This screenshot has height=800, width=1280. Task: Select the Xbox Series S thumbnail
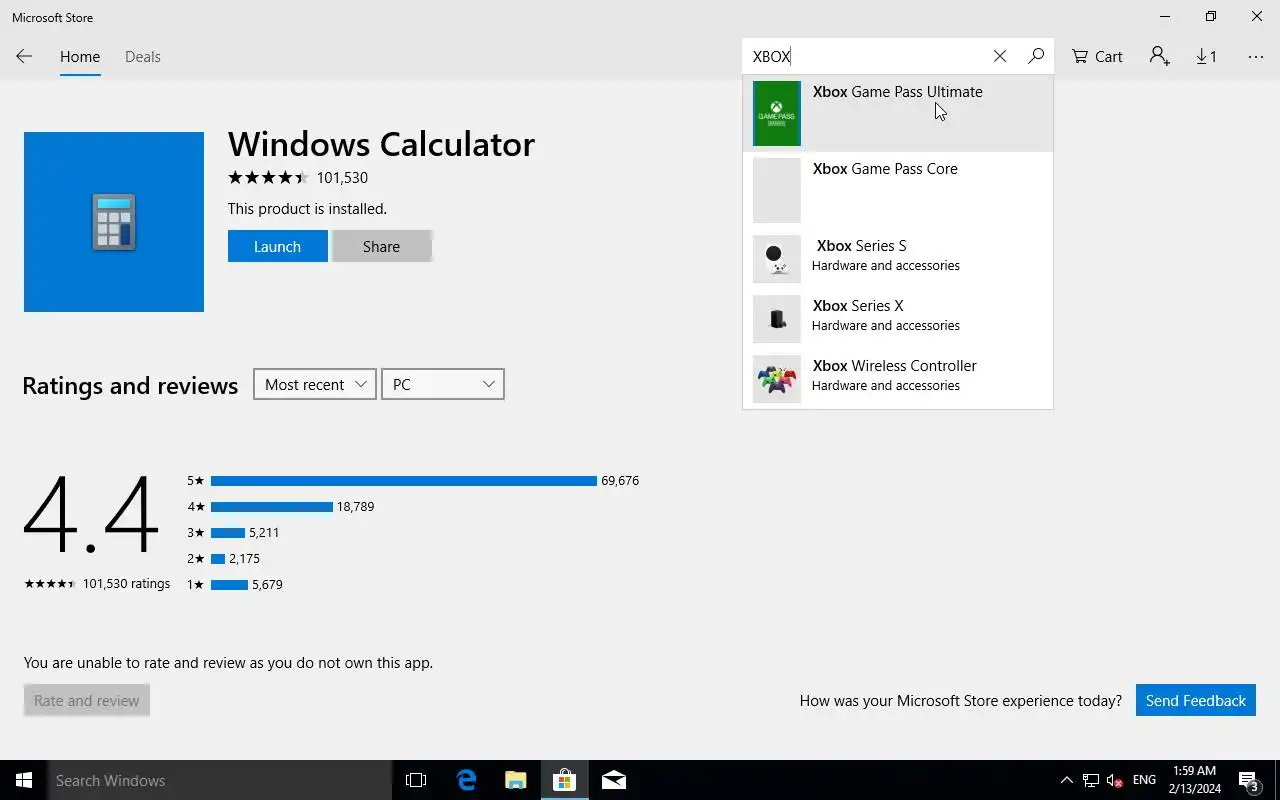point(777,259)
